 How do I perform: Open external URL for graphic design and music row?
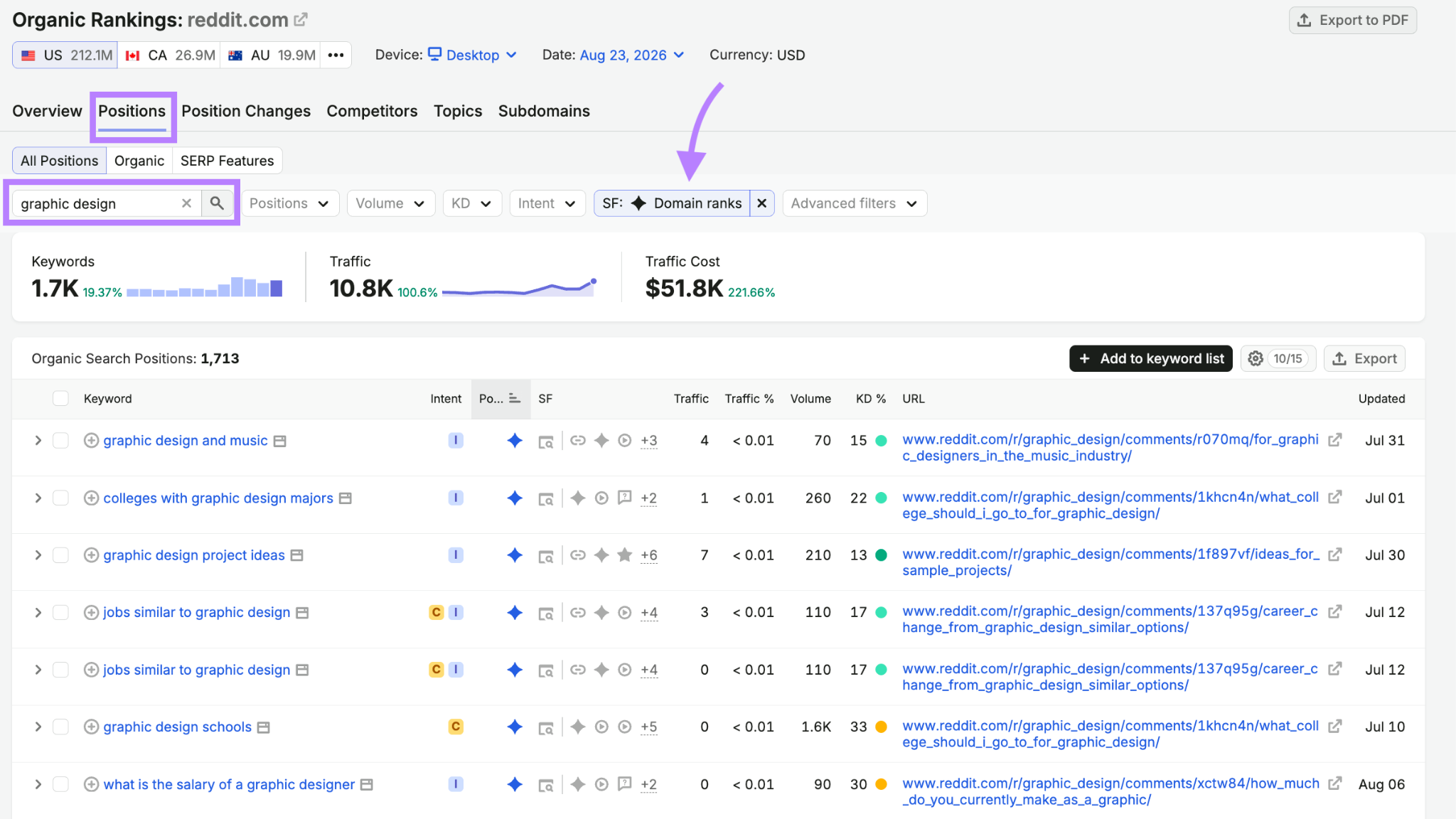click(x=1335, y=440)
